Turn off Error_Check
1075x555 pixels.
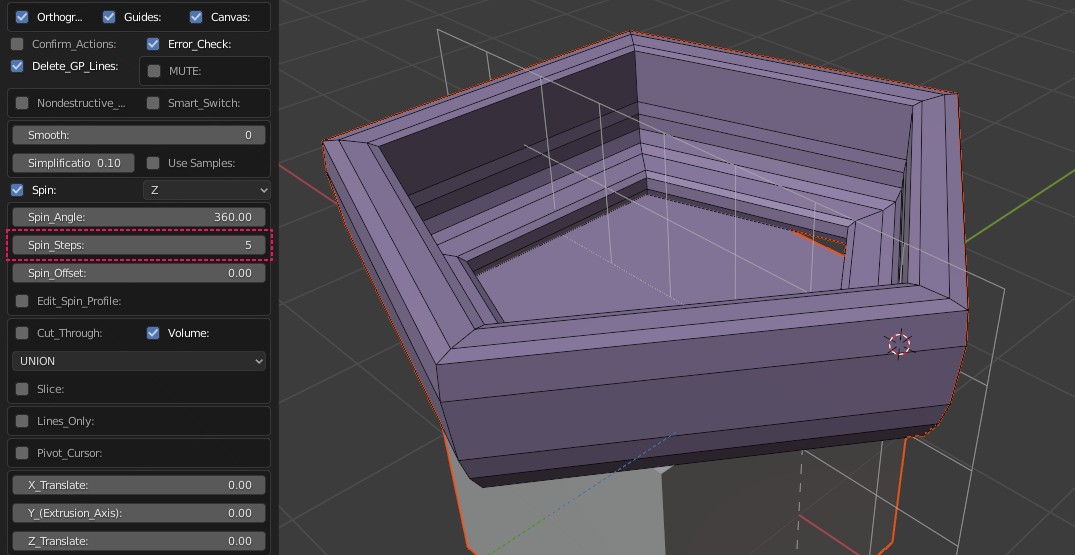point(153,44)
